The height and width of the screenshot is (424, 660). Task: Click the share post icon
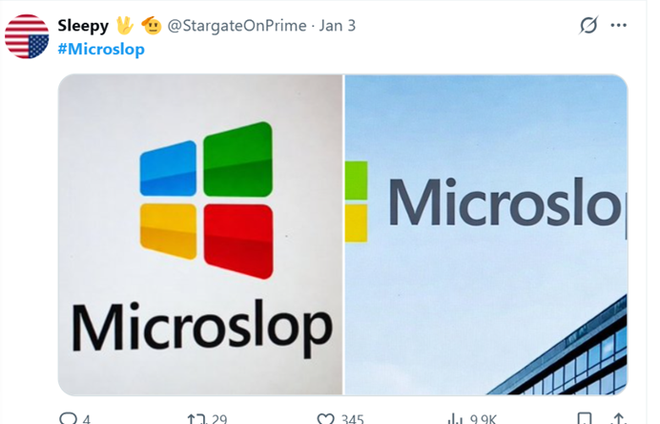619,418
